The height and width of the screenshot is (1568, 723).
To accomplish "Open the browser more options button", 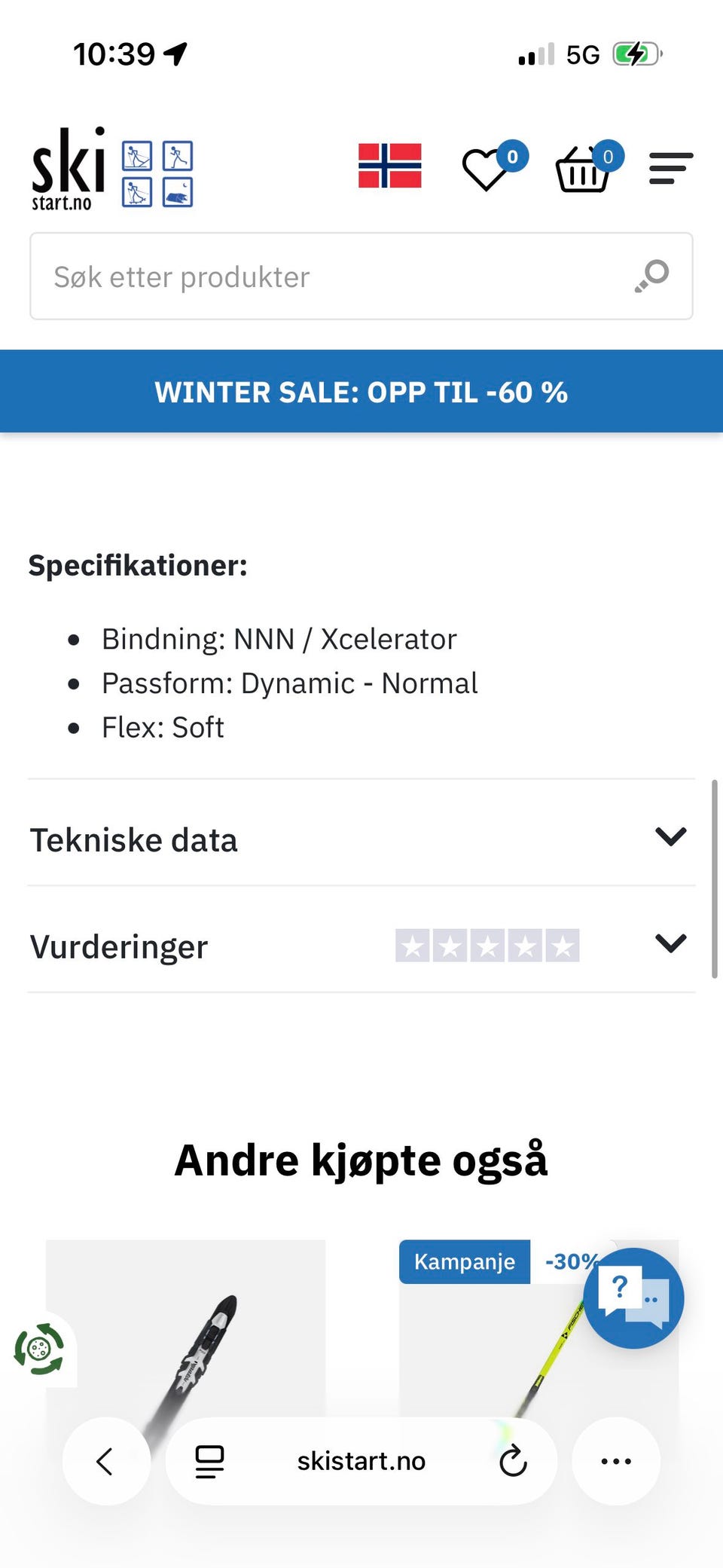I will (616, 1461).
